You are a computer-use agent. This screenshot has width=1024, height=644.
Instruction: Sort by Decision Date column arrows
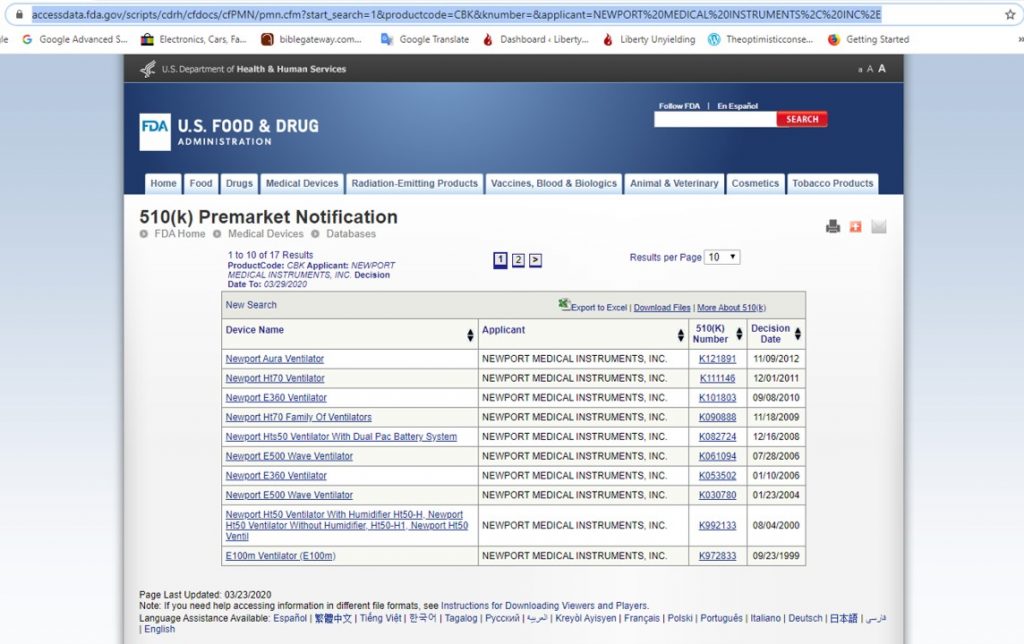pos(797,334)
